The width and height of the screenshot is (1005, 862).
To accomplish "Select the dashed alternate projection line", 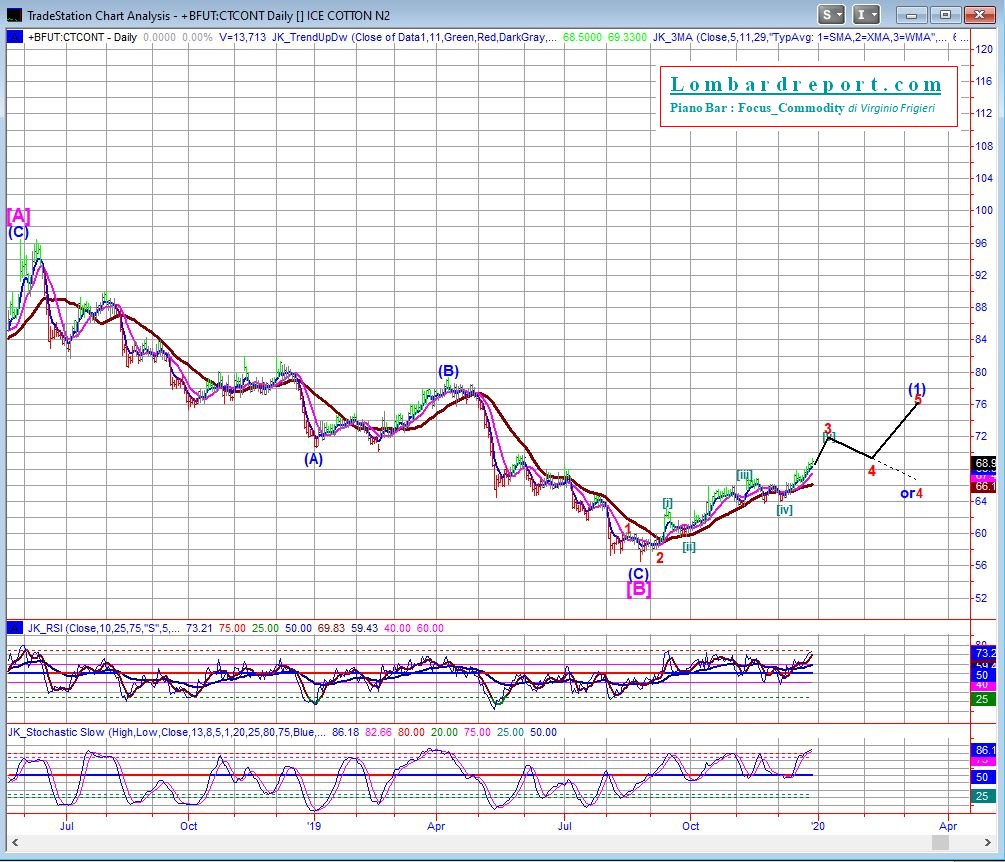I will coord(895,468).
